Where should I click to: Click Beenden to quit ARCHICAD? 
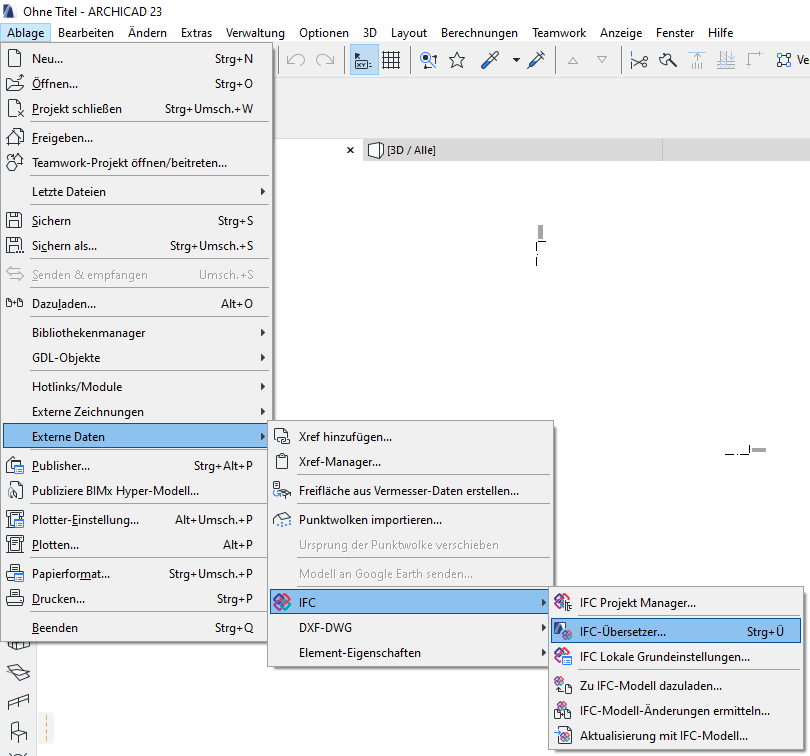[x=136, y=628]
